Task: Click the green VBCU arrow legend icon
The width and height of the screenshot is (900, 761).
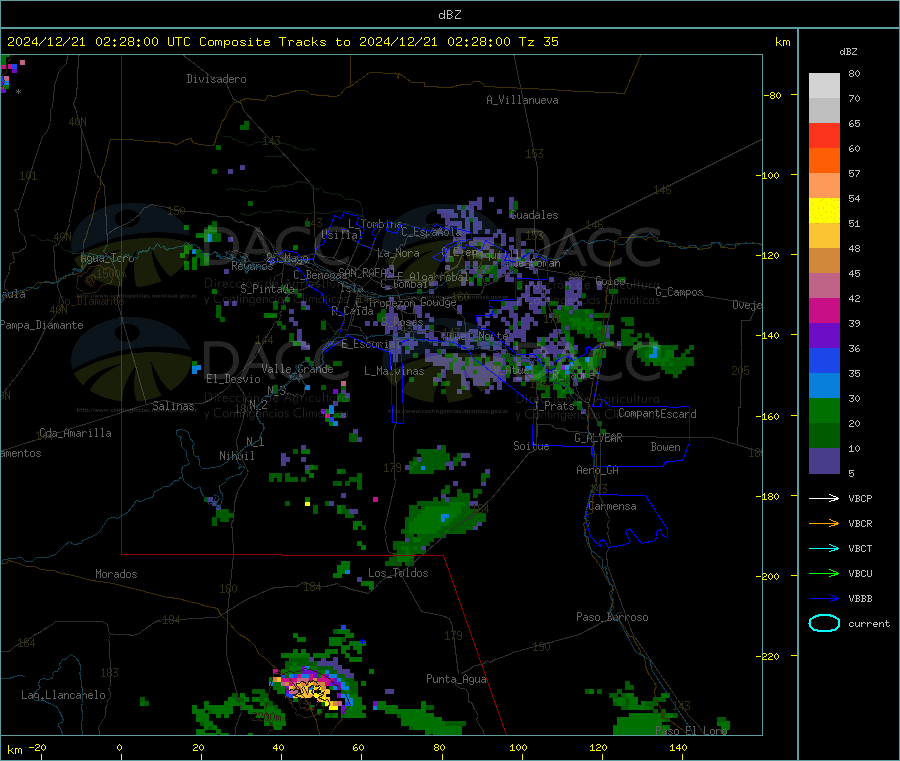Action: pyautogui.click(x=824, y=573)
